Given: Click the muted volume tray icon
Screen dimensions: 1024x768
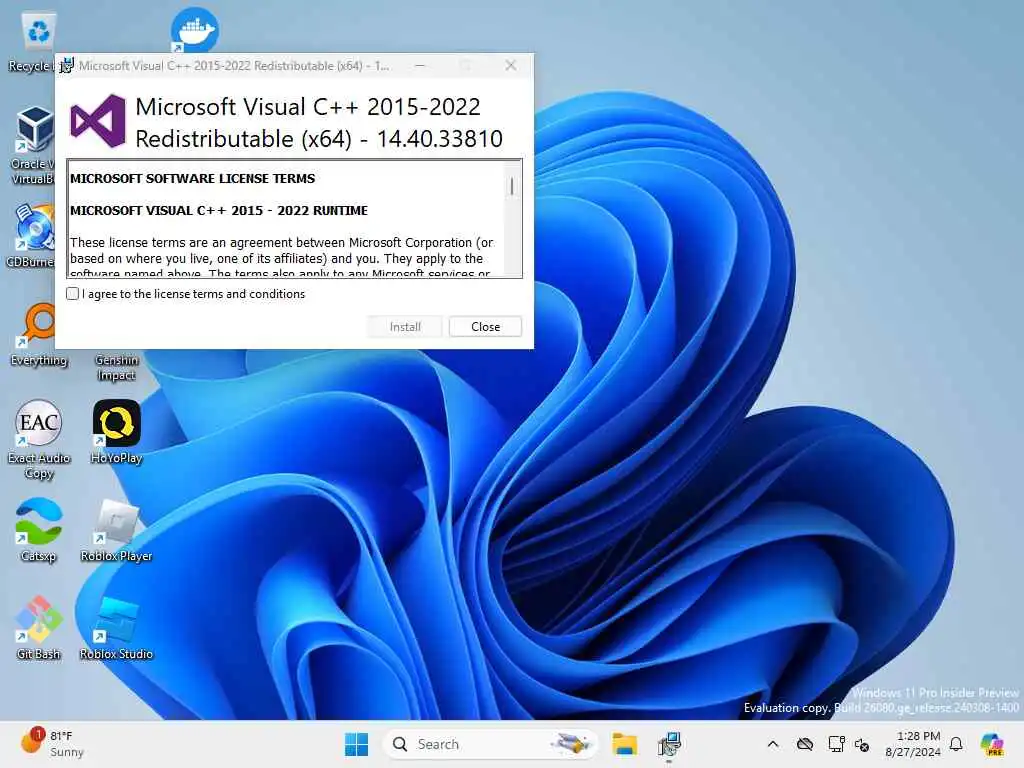Looking at the screenshot, I should [862, 744].
